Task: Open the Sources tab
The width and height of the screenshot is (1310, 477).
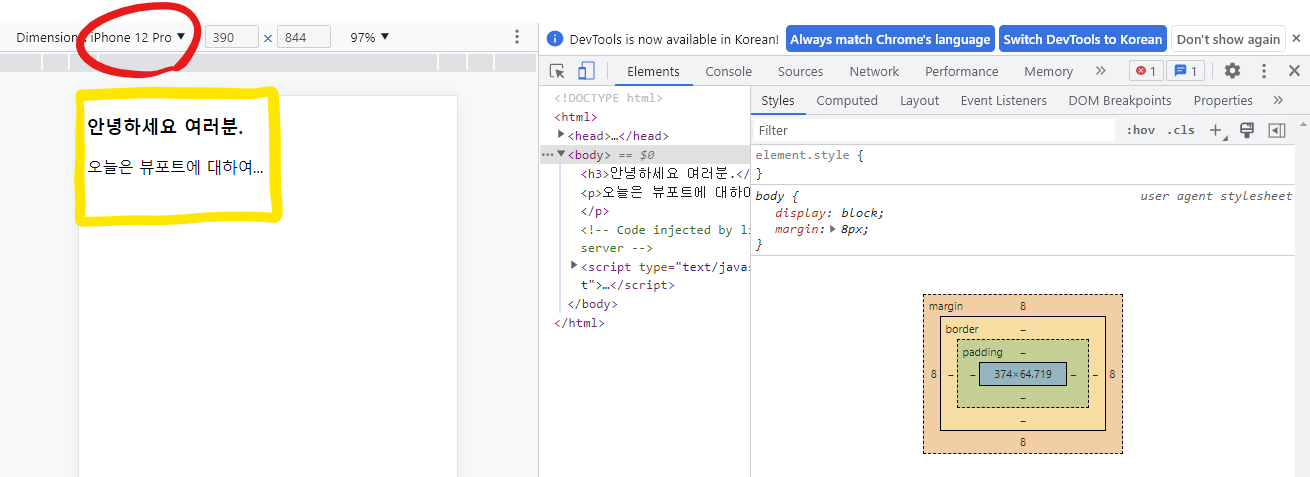Action: pos(800,71)
